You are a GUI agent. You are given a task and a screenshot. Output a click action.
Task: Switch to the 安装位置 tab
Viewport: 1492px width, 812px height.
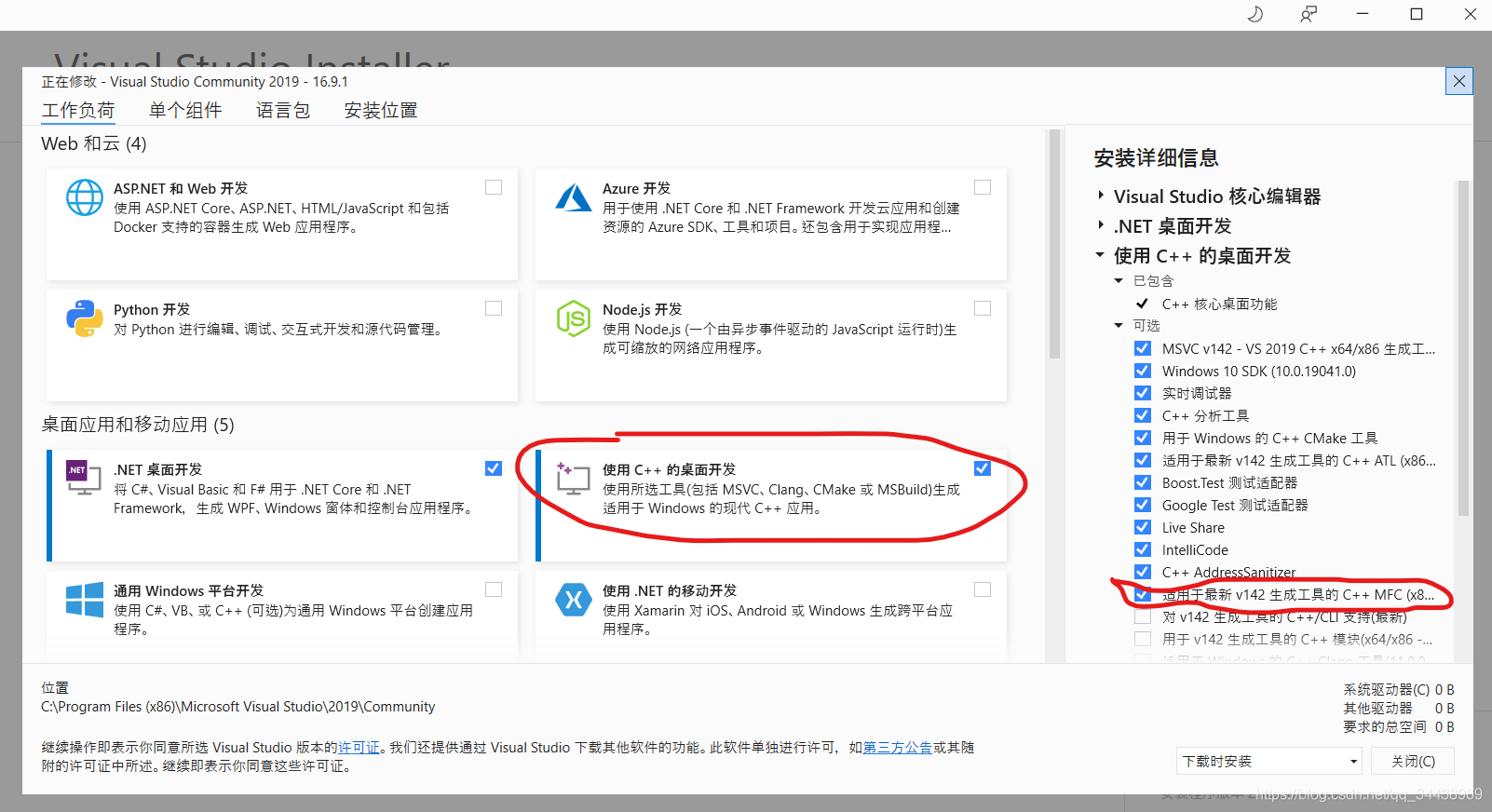(381, 110)
